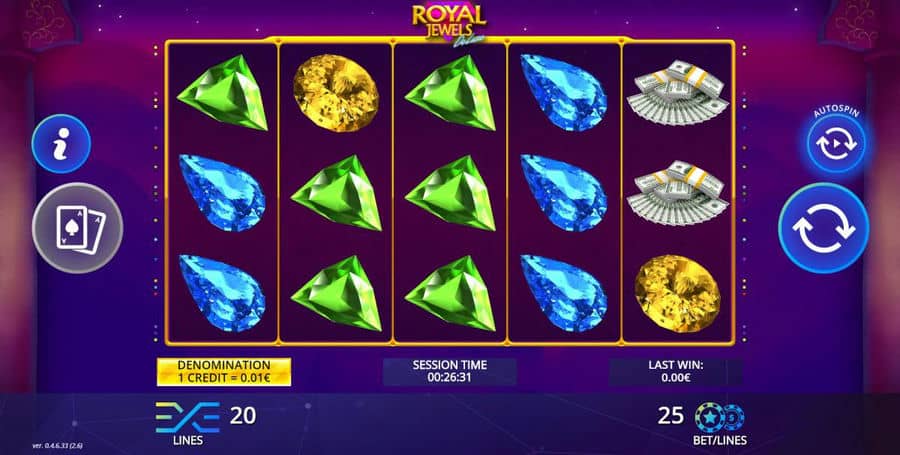This screenshot has height=455, width=900.
Task: Click the middle green gem on third reel
Action: [451, 193]
